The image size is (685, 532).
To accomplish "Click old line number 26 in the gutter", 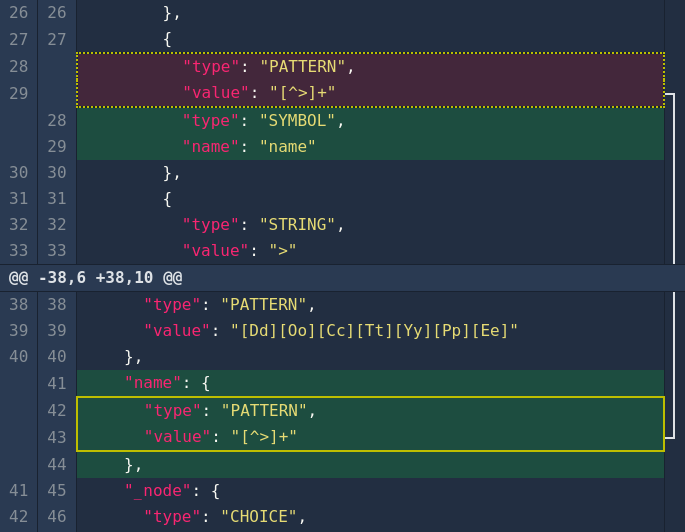I will [18, 13].
